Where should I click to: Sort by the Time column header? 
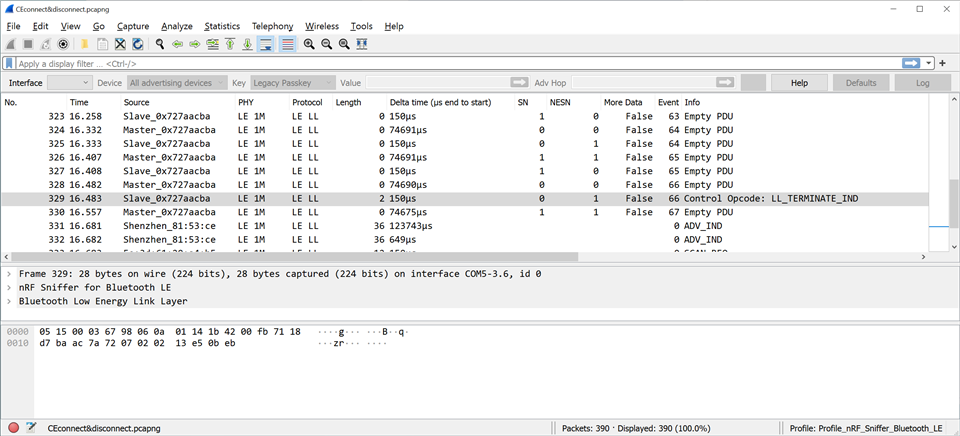click(92, 102)
